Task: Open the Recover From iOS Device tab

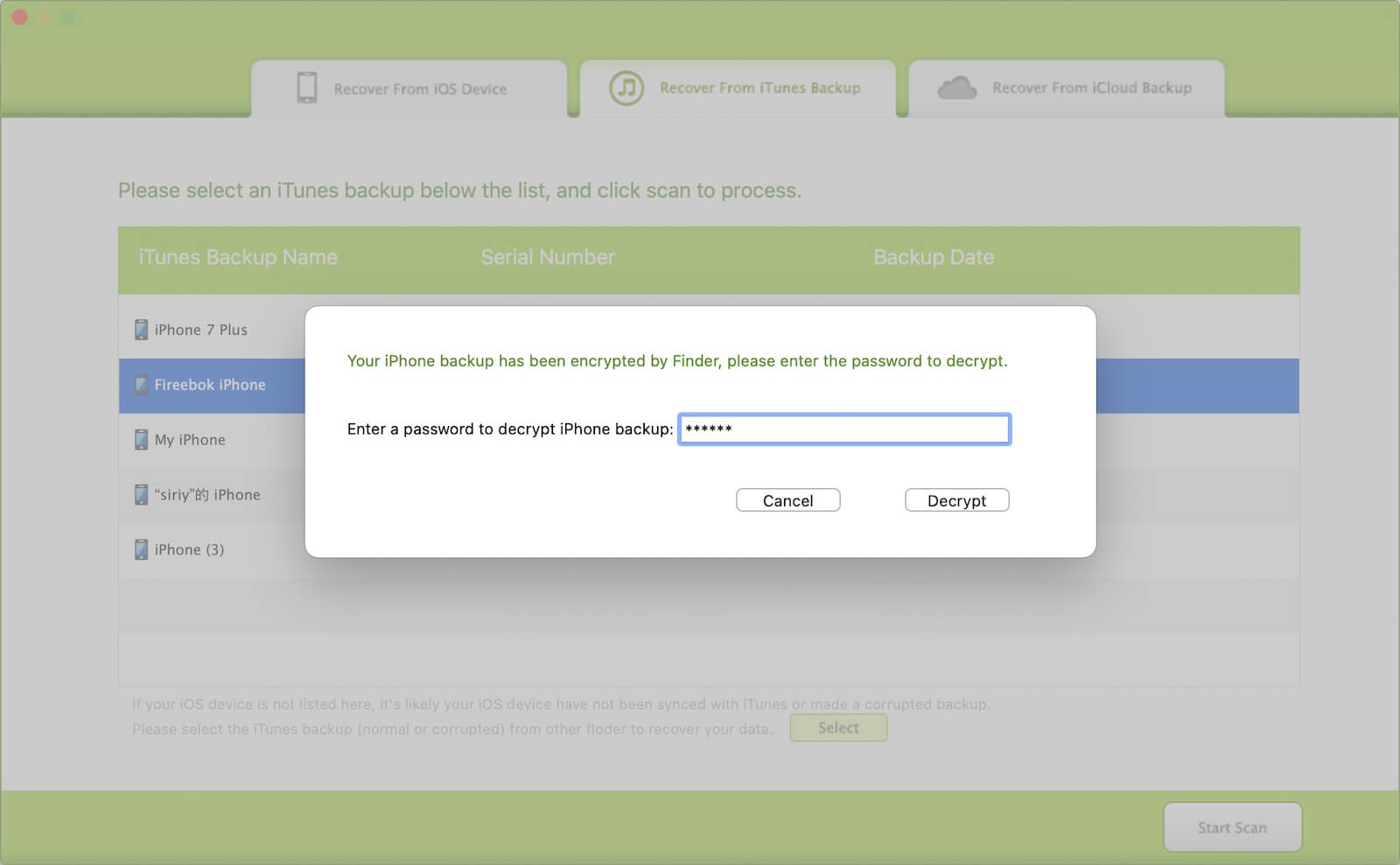Action: (409, 88)
